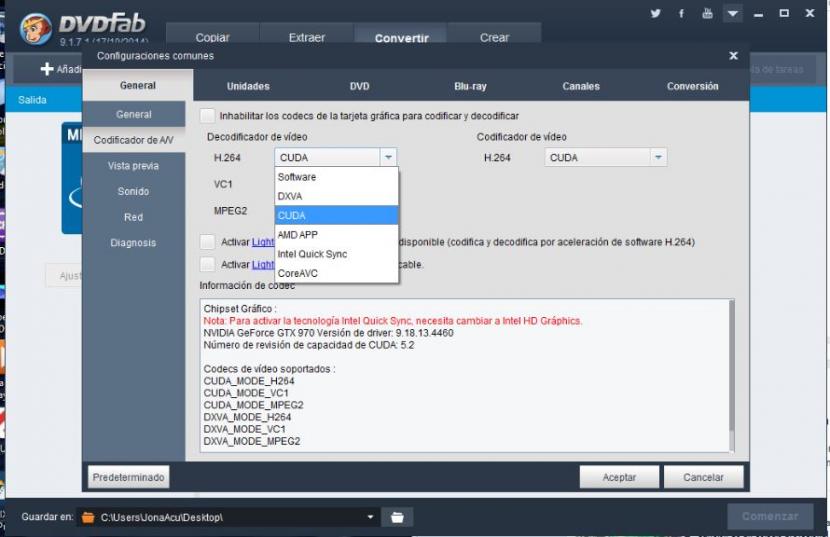Click the browse output folder icon

point(397,517)
